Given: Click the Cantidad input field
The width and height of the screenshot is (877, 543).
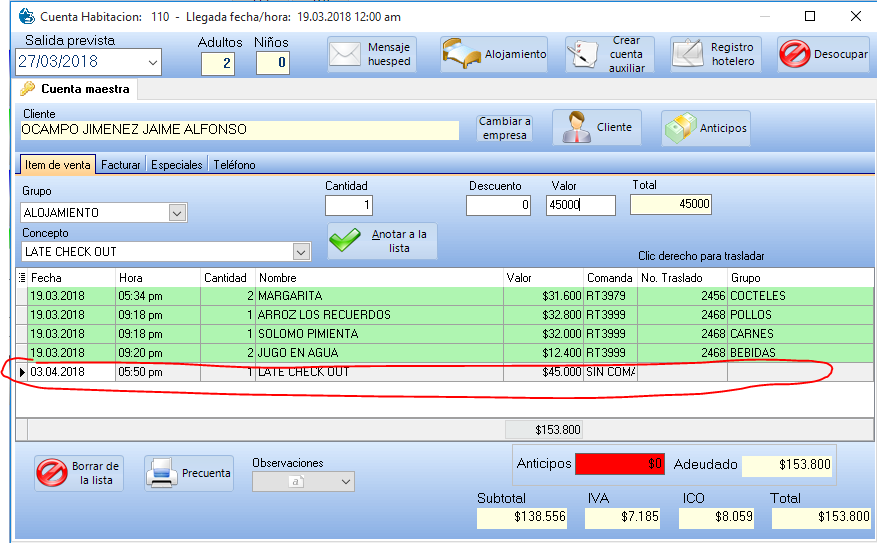Looking at the screenshot, I should point(349,205).
